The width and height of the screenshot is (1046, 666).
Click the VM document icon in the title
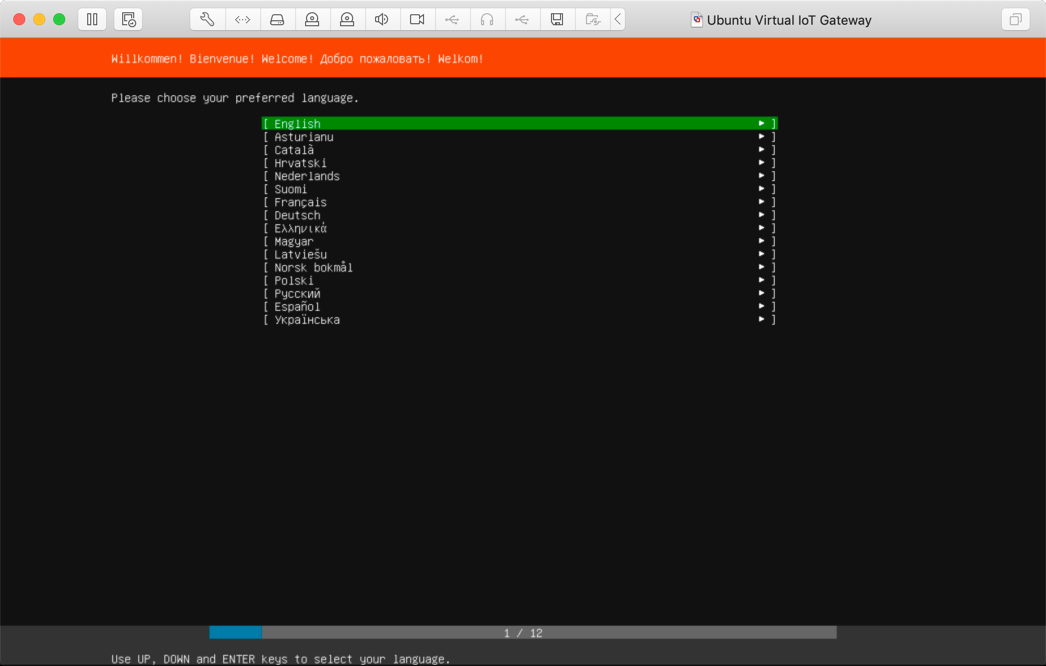696,19
